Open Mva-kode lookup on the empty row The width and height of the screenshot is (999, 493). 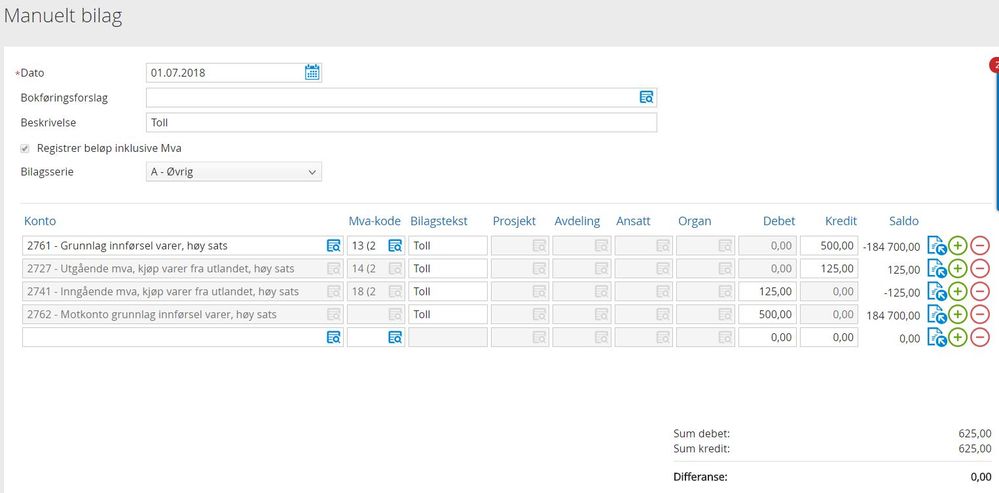click(x=395, y=338)
